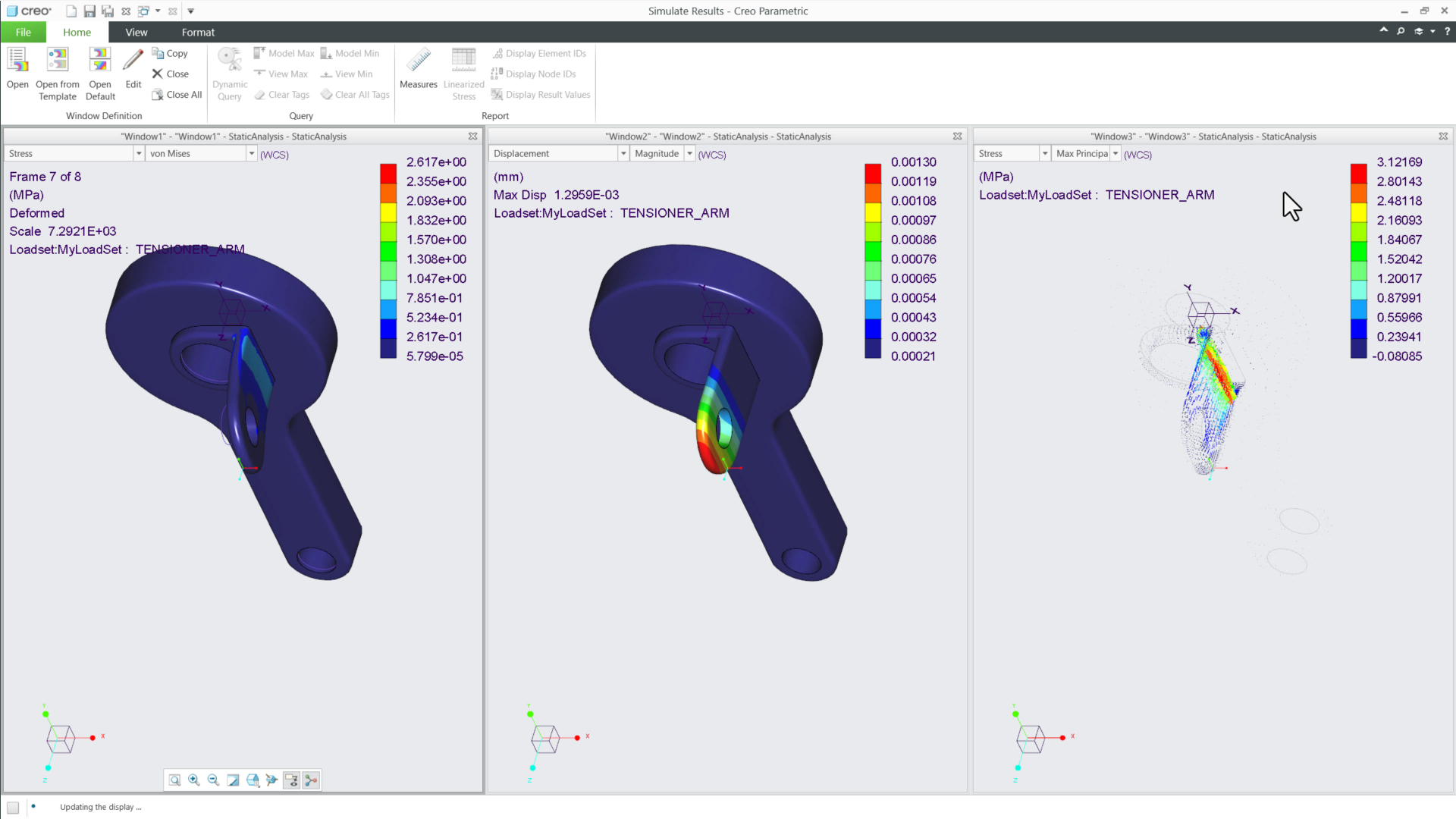1456x819 pixels.
Task: Click Model Max in the Query group
Action: (x=284, y=53)
